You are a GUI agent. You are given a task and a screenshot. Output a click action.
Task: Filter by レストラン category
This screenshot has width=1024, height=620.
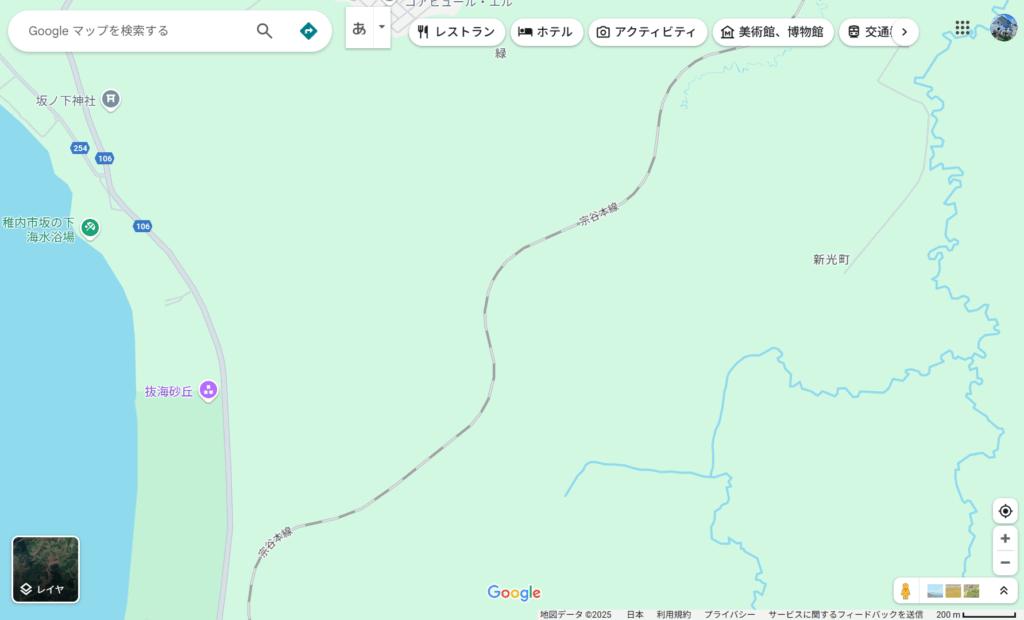tap(456, 32)
